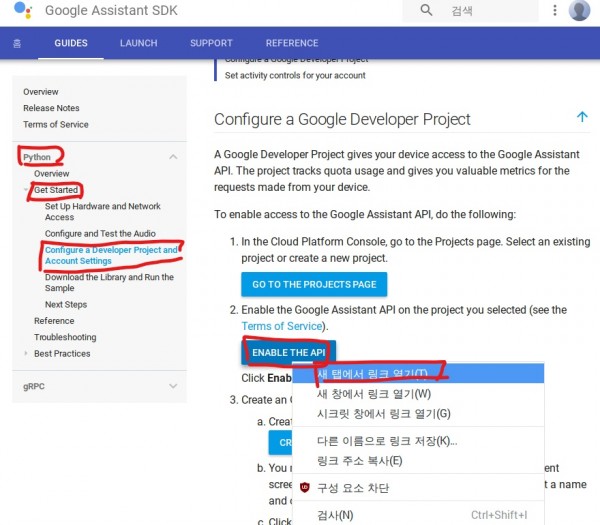Click the Python section heading
Viewport: 600px width, 525px height.
(x=37, y=157)
